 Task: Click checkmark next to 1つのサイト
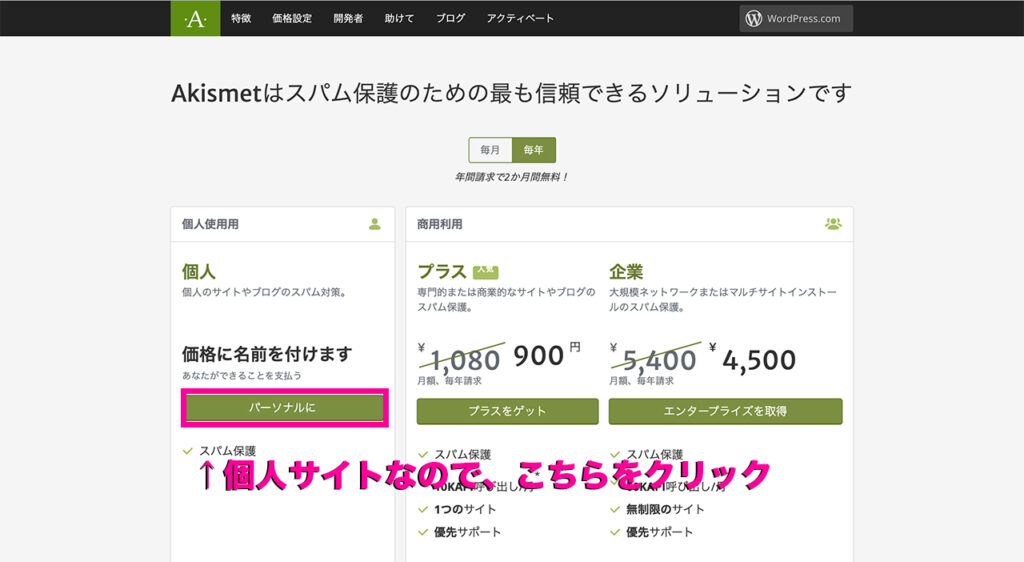(x=423, y=510)
